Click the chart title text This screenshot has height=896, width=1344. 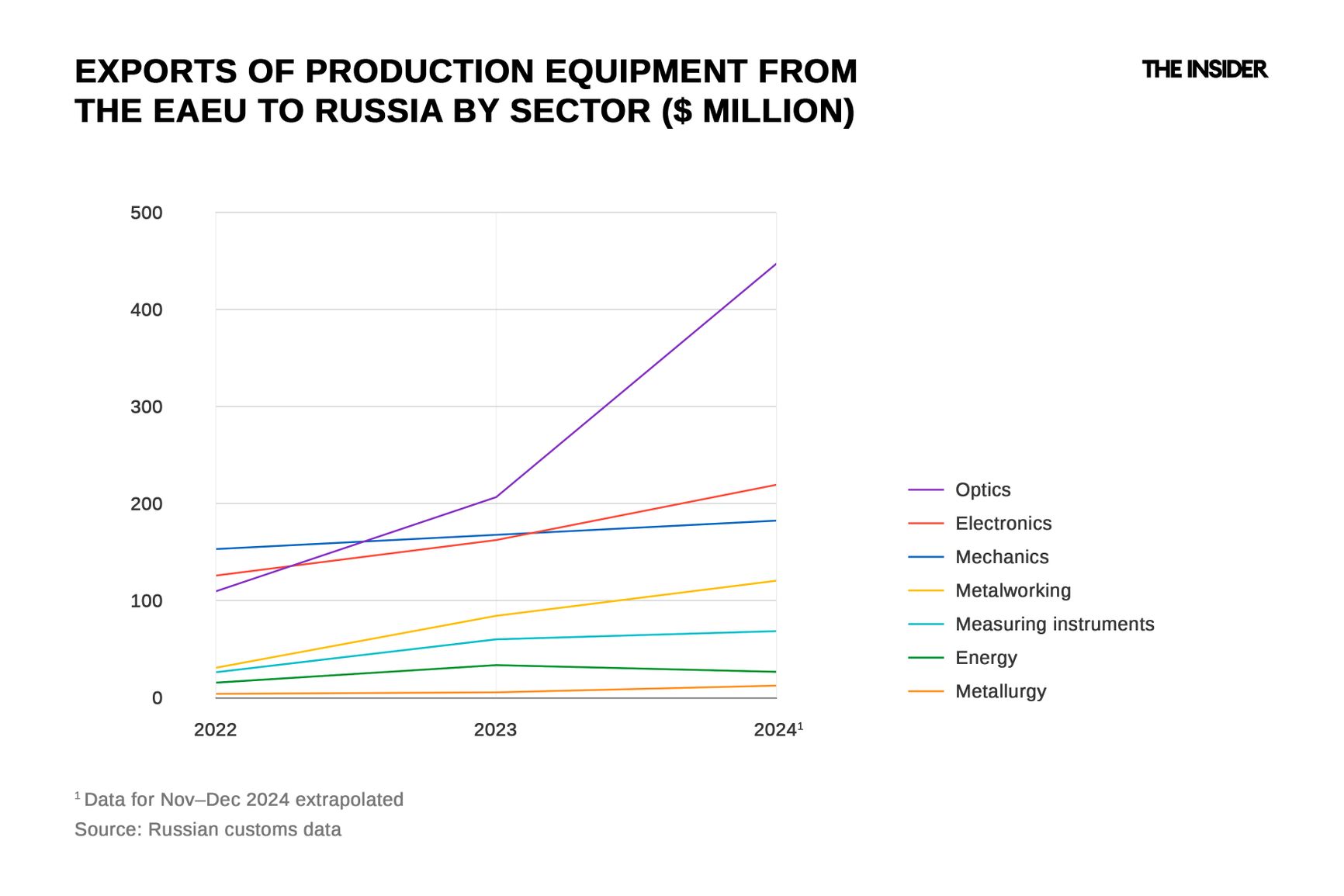click(466, 91)
